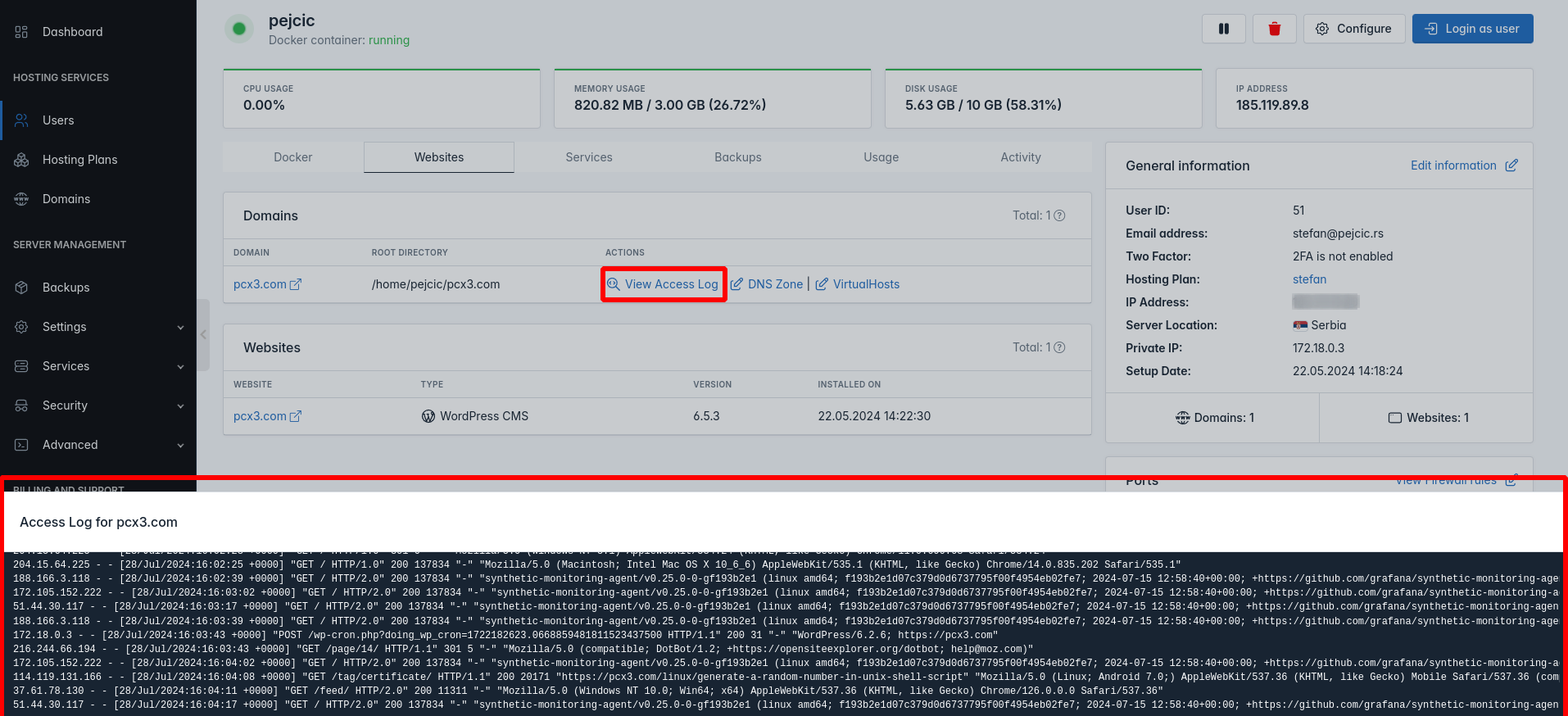Switch to the Docker tab
Screen dimensions: 1568x716
coord(293,157)
